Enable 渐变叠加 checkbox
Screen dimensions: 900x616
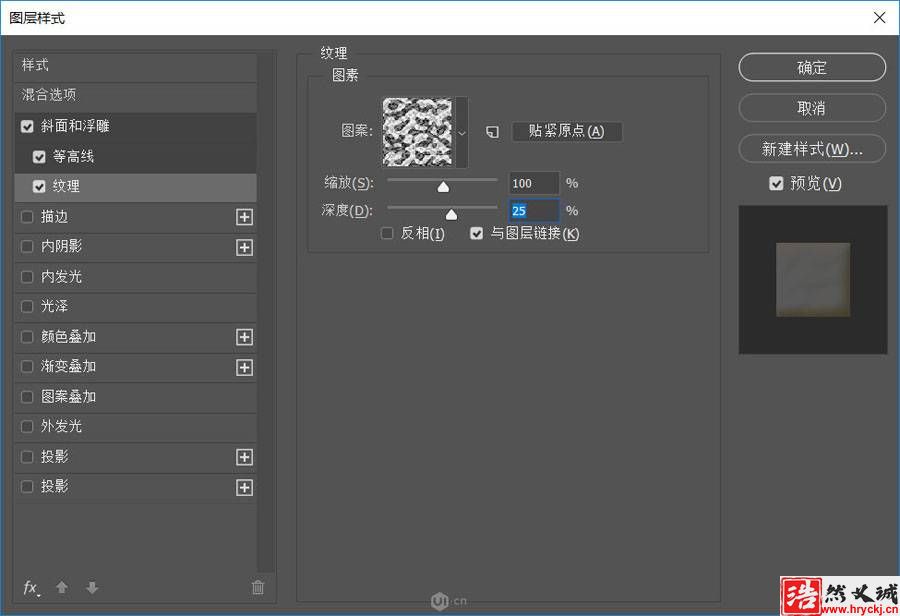point(27,367)
